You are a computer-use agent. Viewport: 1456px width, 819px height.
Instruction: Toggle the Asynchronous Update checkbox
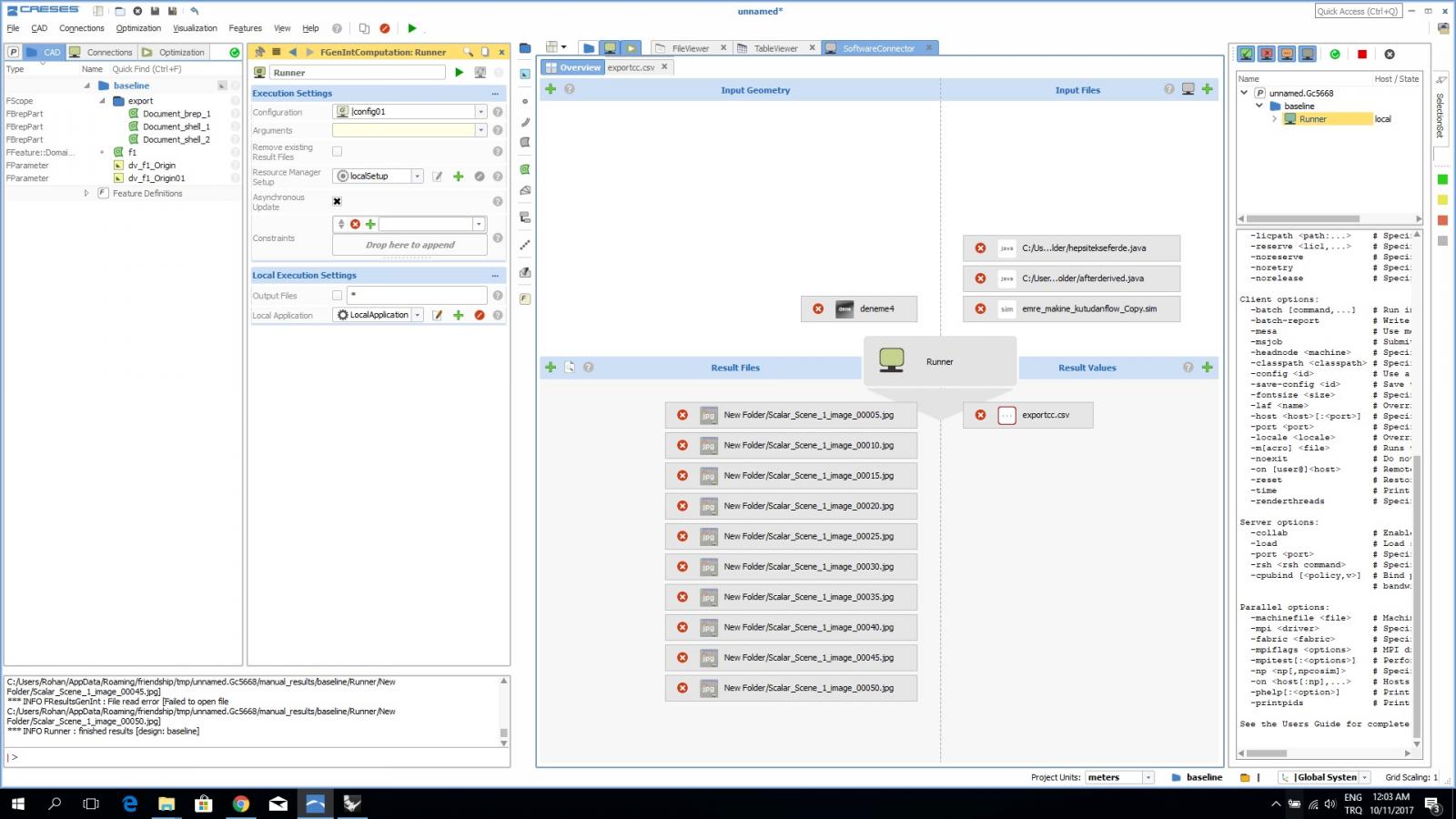(338, 202)
